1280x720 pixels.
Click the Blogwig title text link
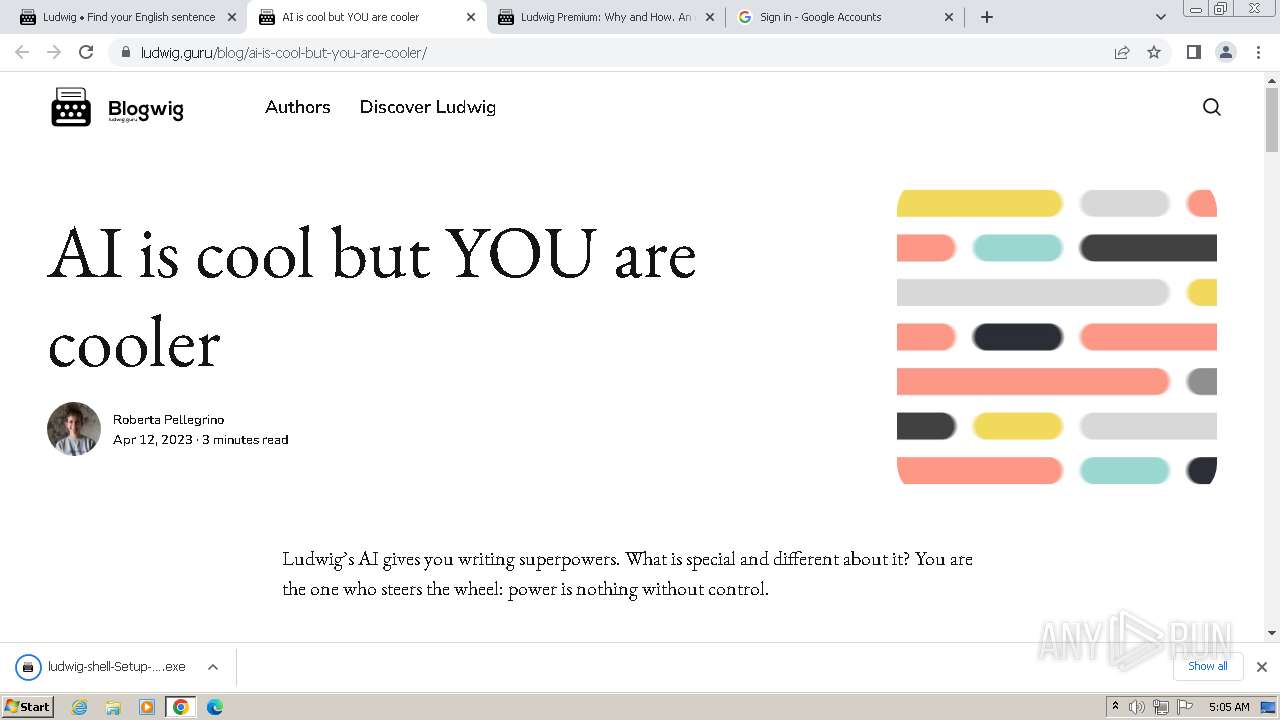146,109
